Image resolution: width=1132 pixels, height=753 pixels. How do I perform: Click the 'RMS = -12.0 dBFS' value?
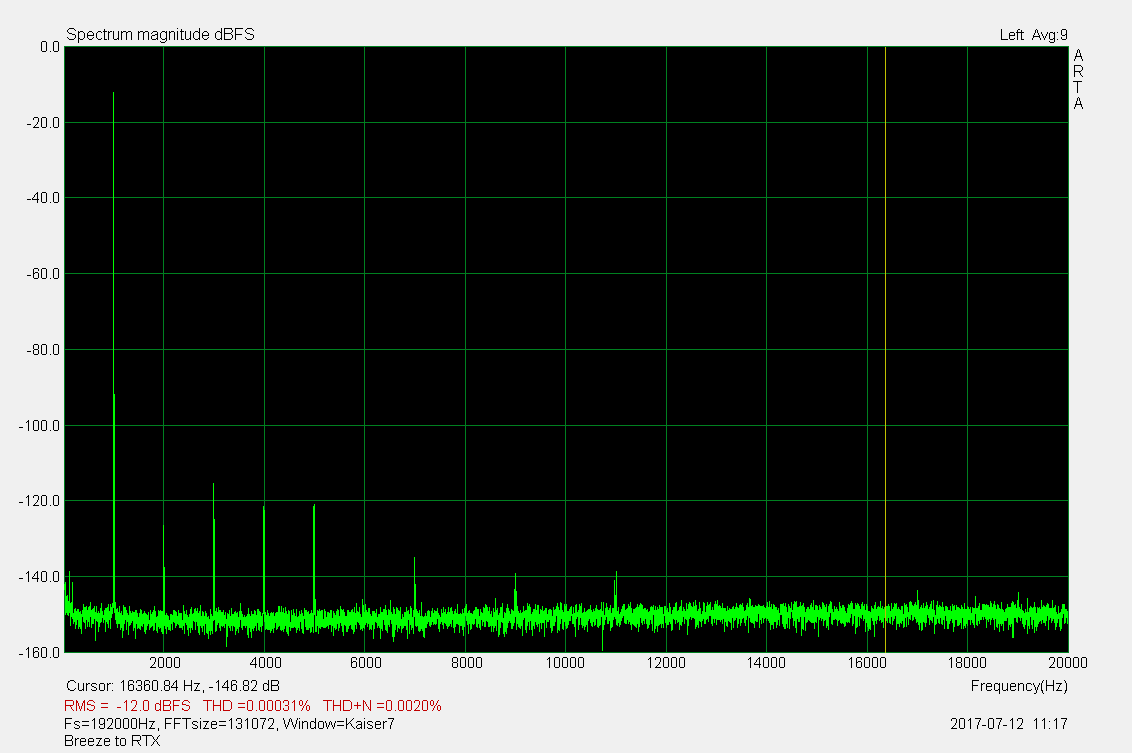[x=128, y=705]
